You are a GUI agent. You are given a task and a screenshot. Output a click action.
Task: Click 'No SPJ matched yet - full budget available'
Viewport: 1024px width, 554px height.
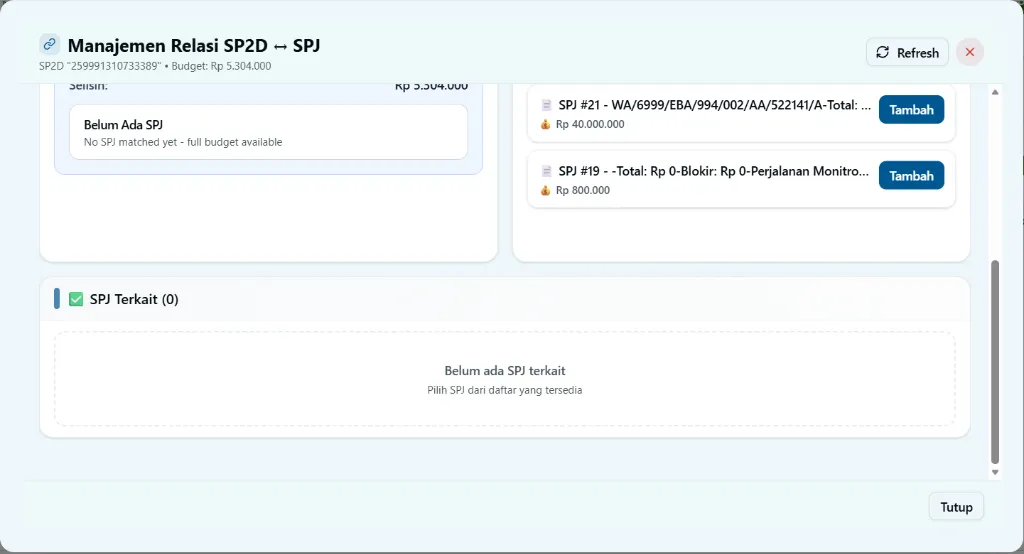tap(183, 142)
